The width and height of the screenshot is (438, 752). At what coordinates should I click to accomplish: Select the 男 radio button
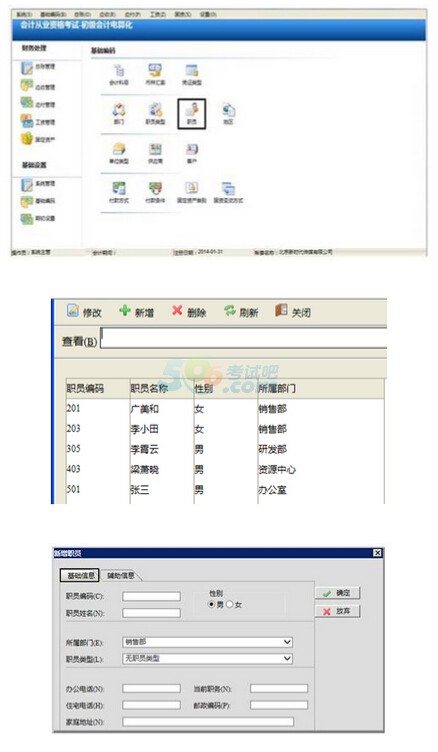pyautogui.click(x=212, y=604)
